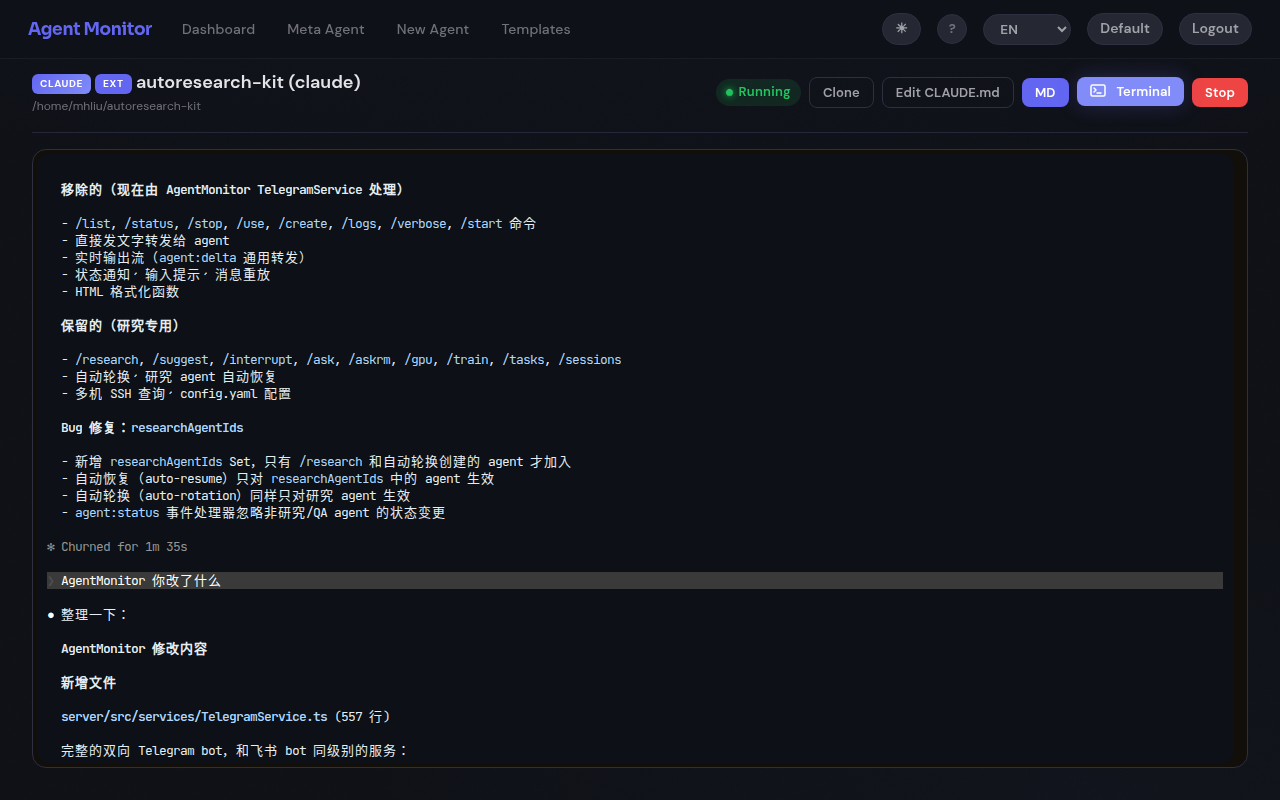This screenshot has height=800, width=1280.
Task: Click the '完整的双向 Telegram bot' line
Action: (235, 751)
